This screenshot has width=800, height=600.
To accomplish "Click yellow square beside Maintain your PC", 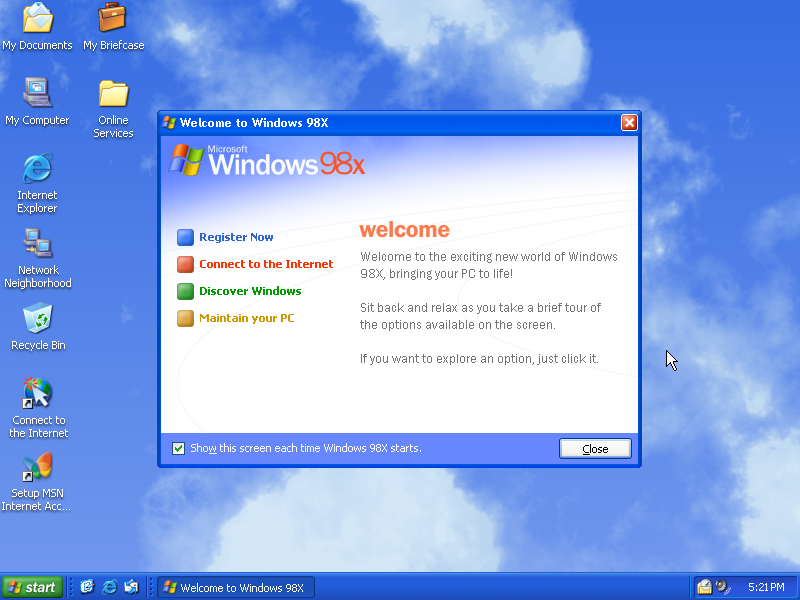I will click(185, 318).
